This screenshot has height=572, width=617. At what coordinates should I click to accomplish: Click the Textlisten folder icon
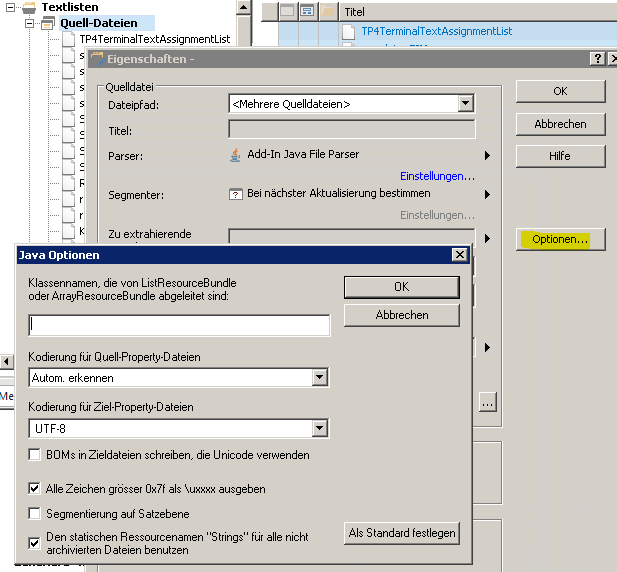(x=28, y=7)
